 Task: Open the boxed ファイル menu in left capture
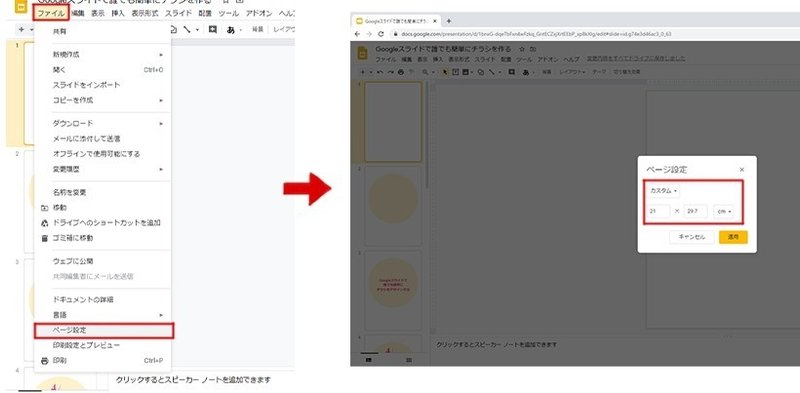pyautogui.click(x=51, y=13)
